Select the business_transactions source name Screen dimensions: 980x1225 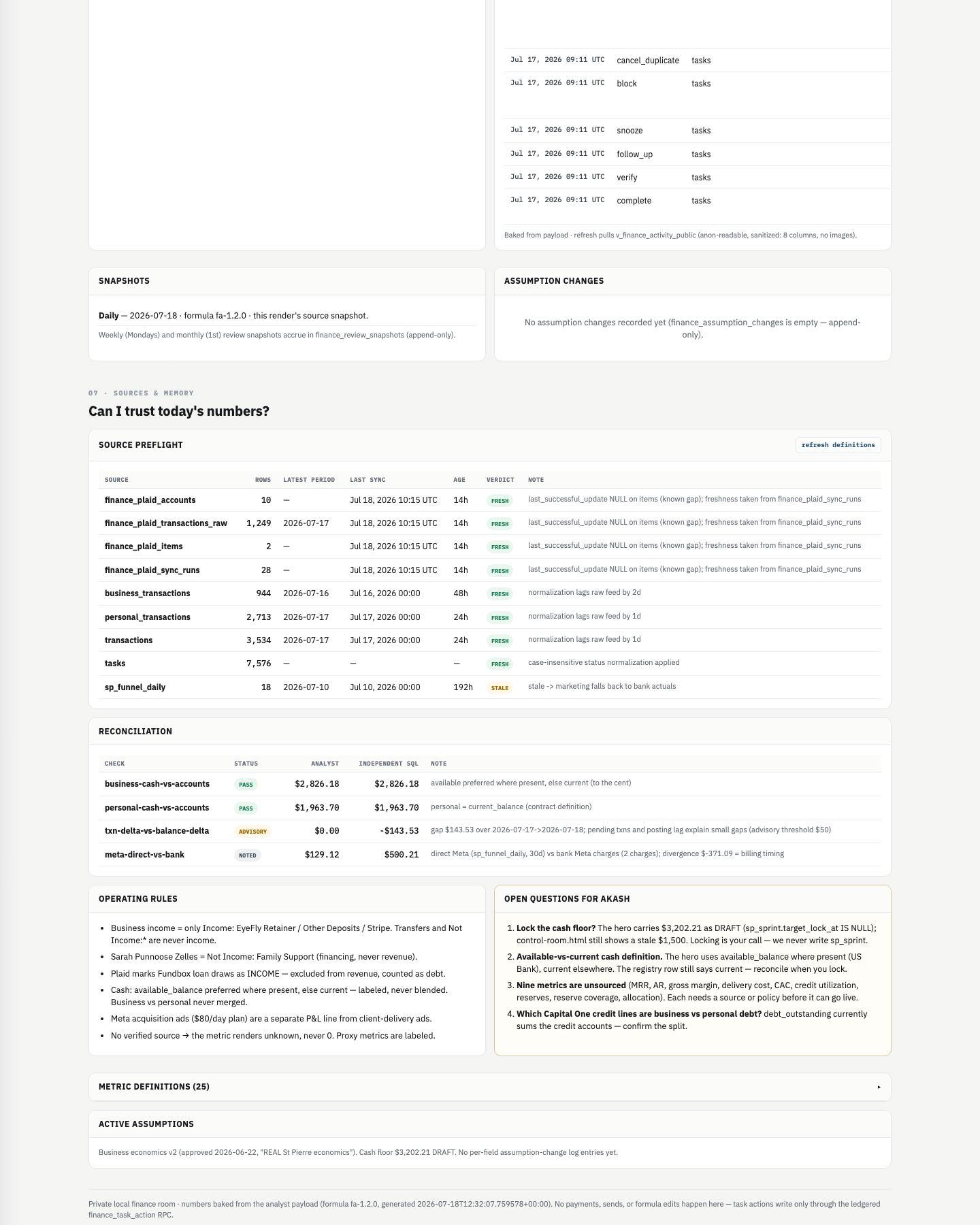(x=148, y=593)
